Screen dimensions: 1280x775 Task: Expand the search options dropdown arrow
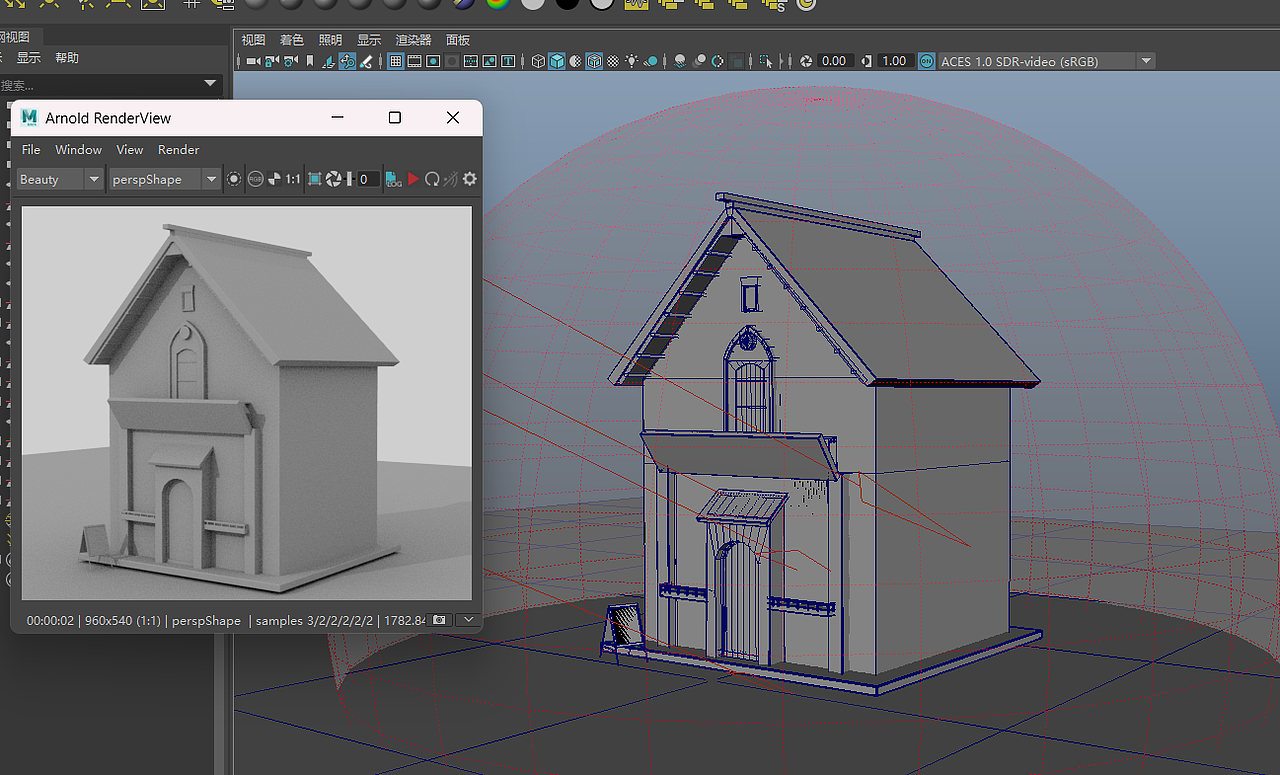click(x=210, y=83)
